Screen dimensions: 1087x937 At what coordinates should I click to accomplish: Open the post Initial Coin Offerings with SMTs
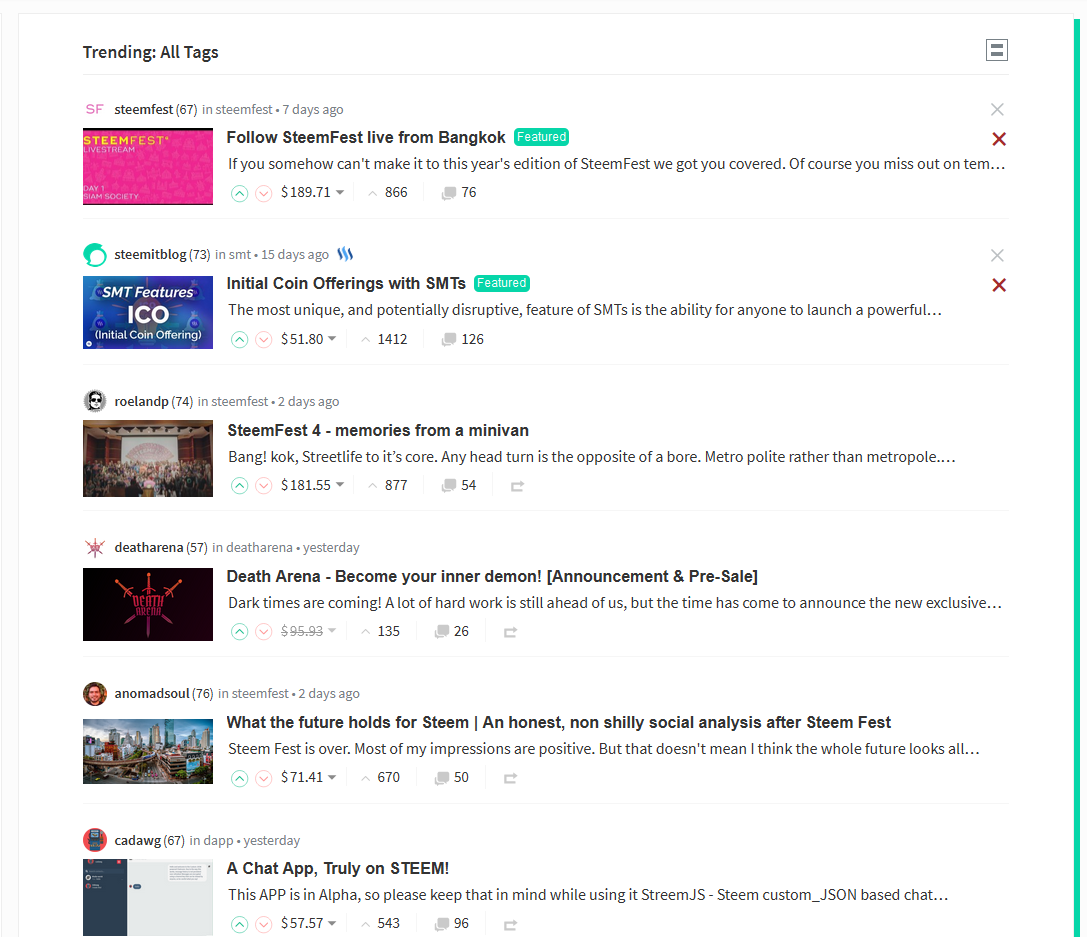click(346, 283)
